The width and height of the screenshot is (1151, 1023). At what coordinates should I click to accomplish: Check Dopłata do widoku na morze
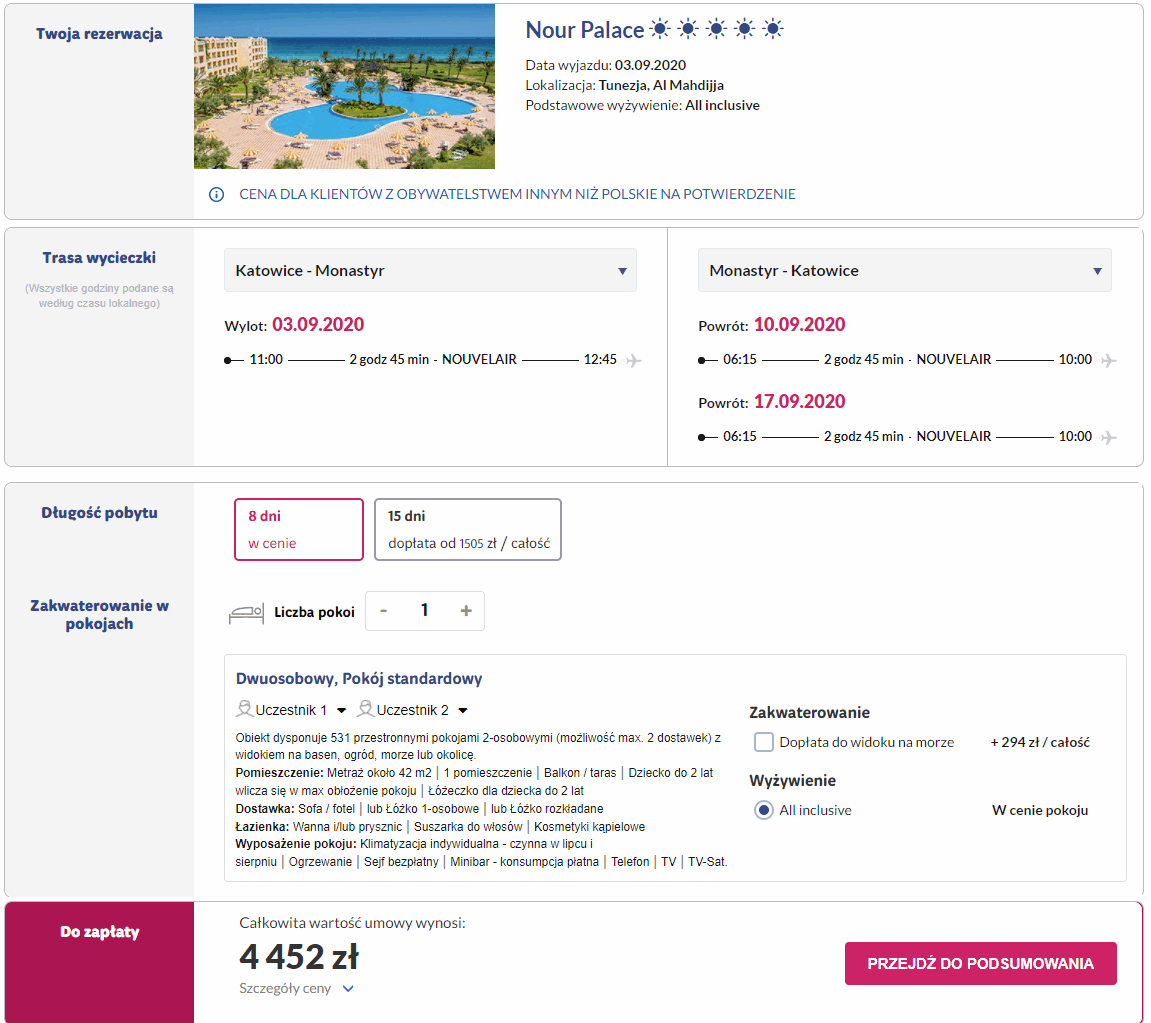click(x=763, y=742)
